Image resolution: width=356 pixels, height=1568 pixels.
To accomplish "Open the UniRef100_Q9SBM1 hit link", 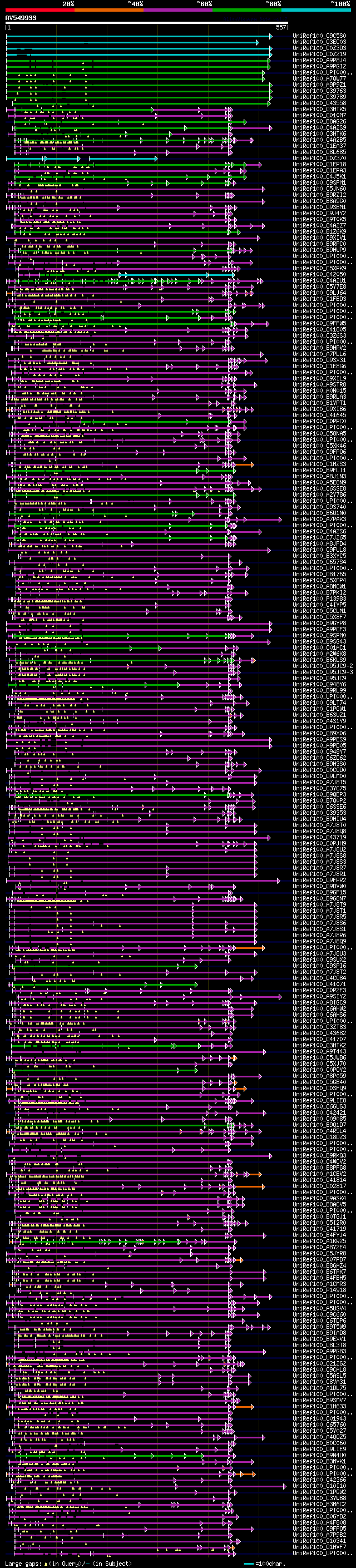I will tap(319, 207).
